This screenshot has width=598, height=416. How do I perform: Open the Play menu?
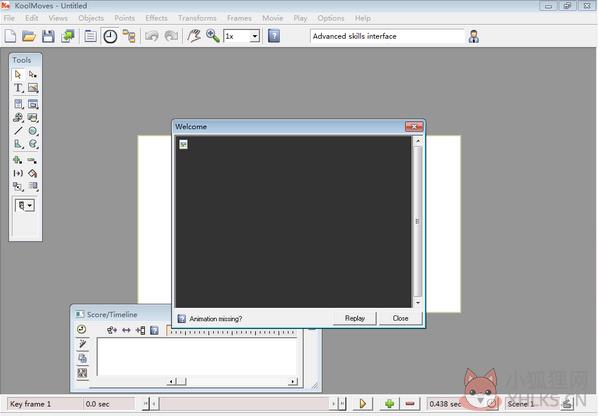pos(300,18)
